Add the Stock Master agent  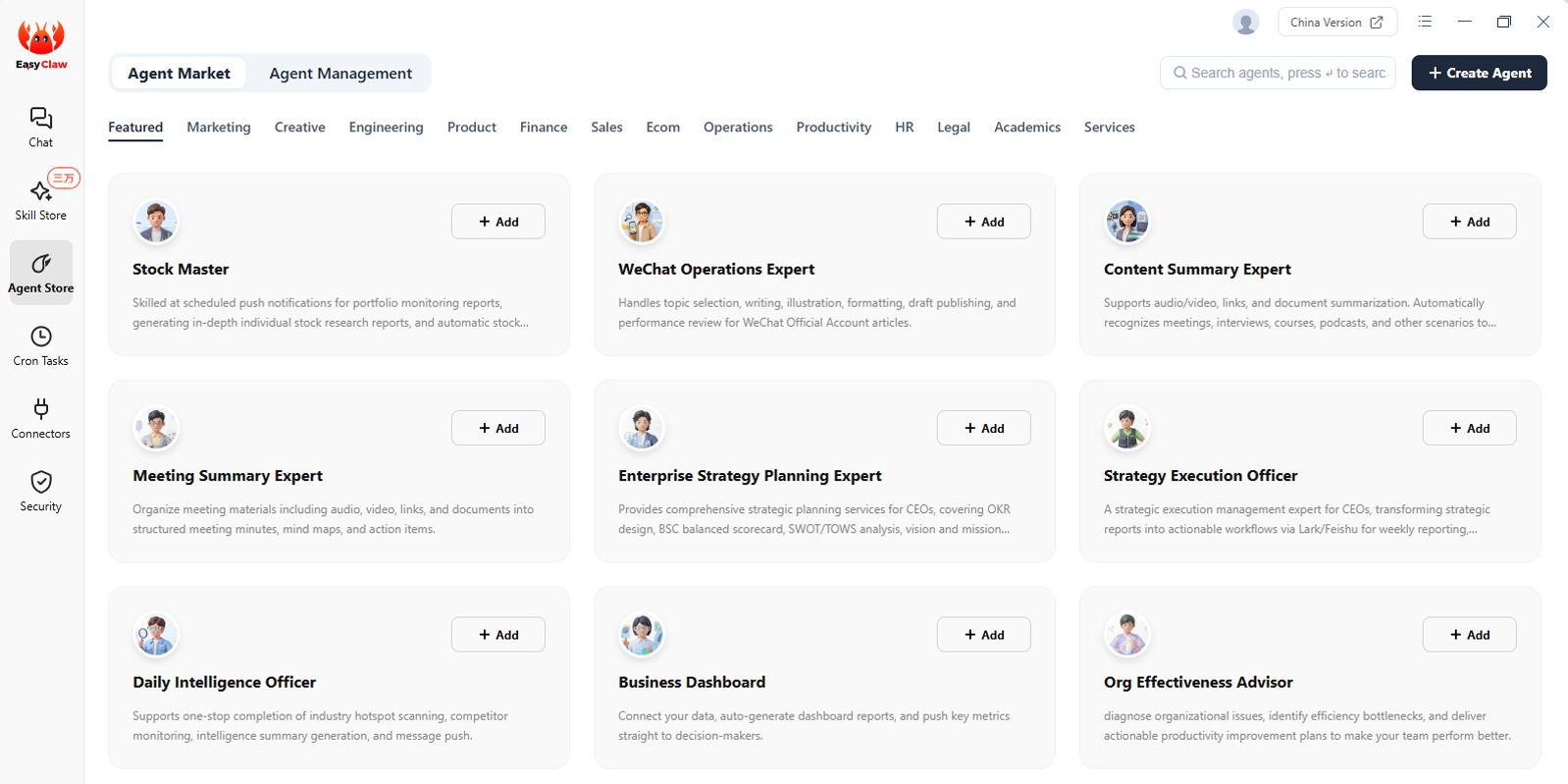point(497,222)
